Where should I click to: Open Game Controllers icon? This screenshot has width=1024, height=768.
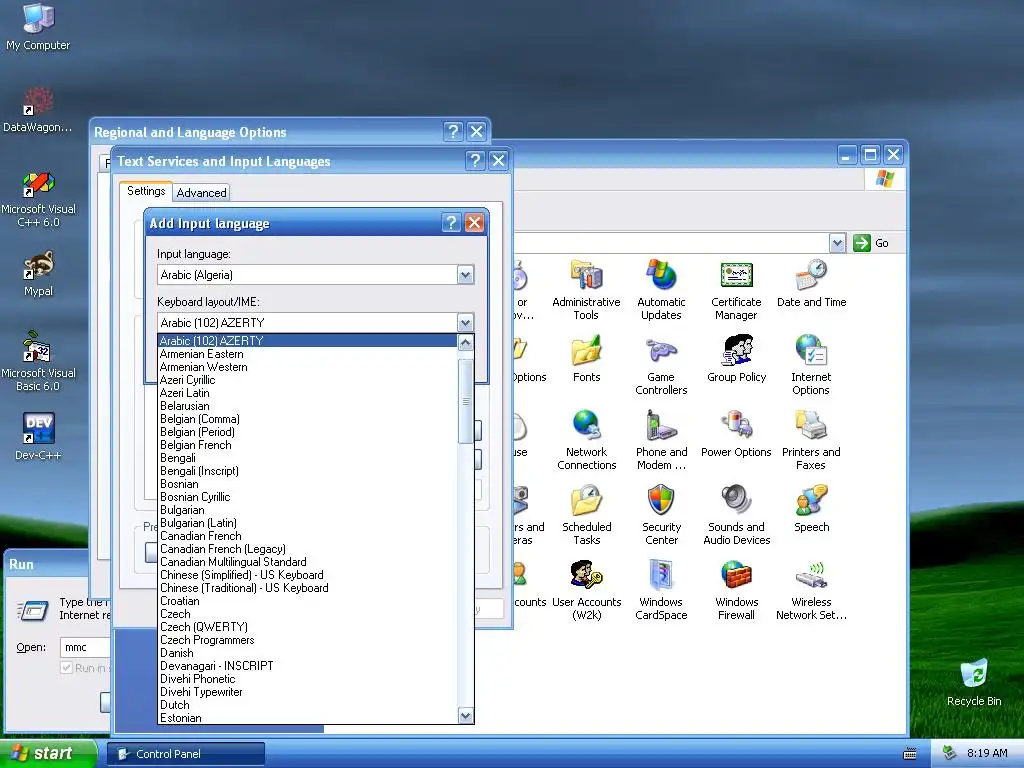tap(661, 364)
